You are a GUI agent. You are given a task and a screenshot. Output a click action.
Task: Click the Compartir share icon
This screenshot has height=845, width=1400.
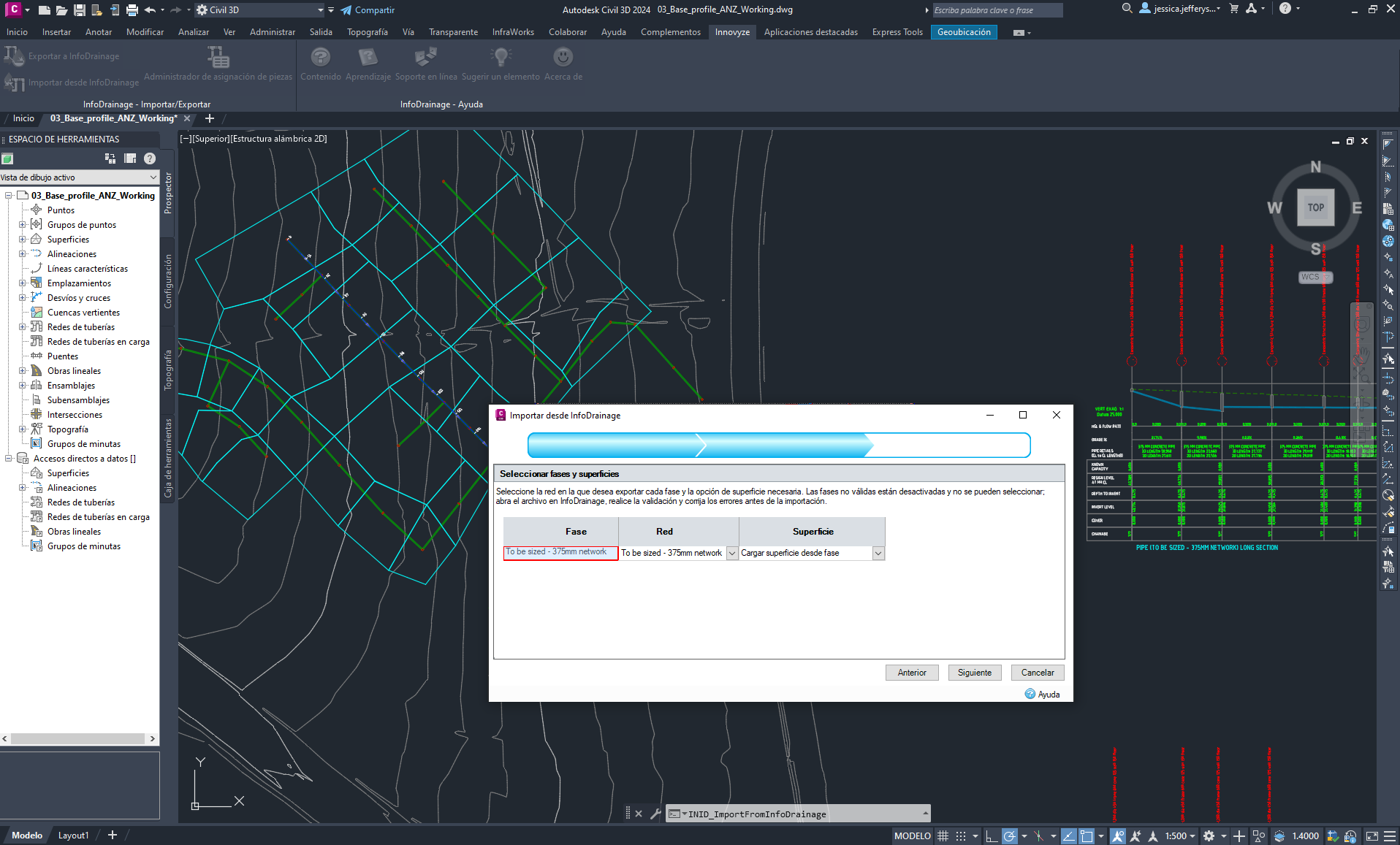pos(346,10)
